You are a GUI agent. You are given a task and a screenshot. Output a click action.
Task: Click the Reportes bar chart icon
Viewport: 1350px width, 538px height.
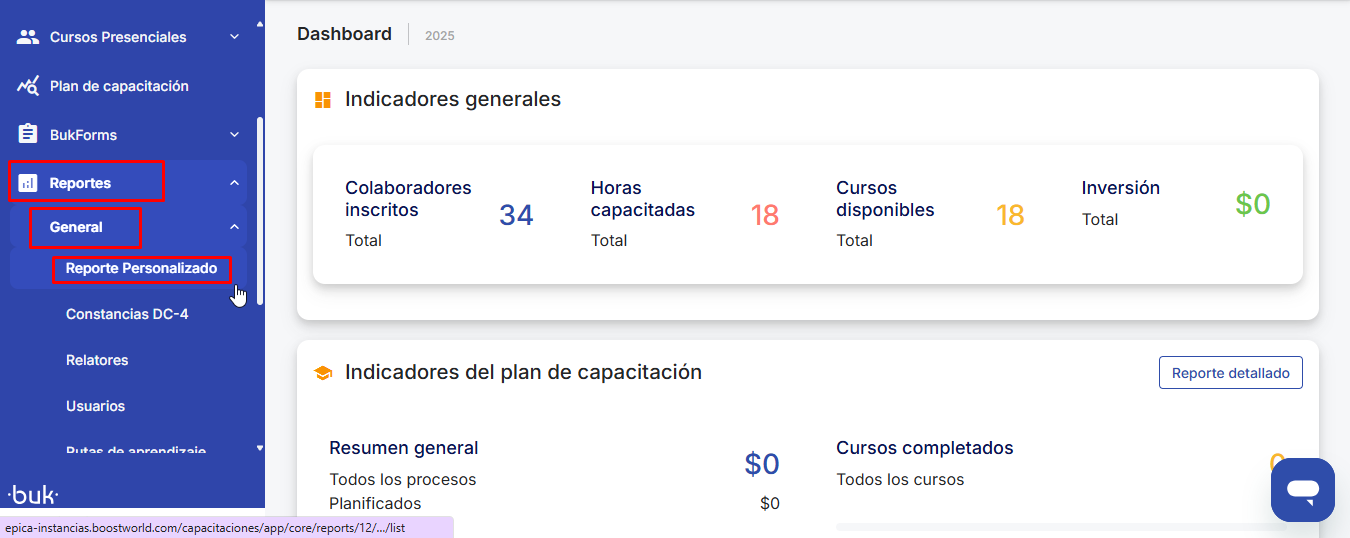click(28, 183)
